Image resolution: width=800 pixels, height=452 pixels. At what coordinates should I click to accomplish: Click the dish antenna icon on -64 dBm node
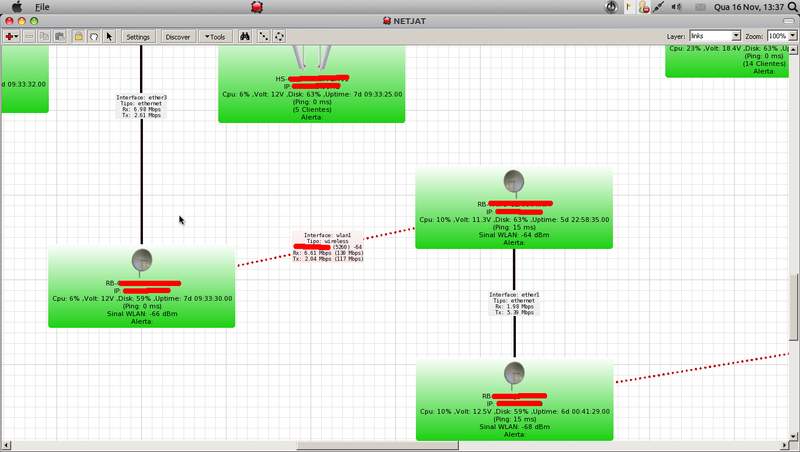(x=514, y=182)
